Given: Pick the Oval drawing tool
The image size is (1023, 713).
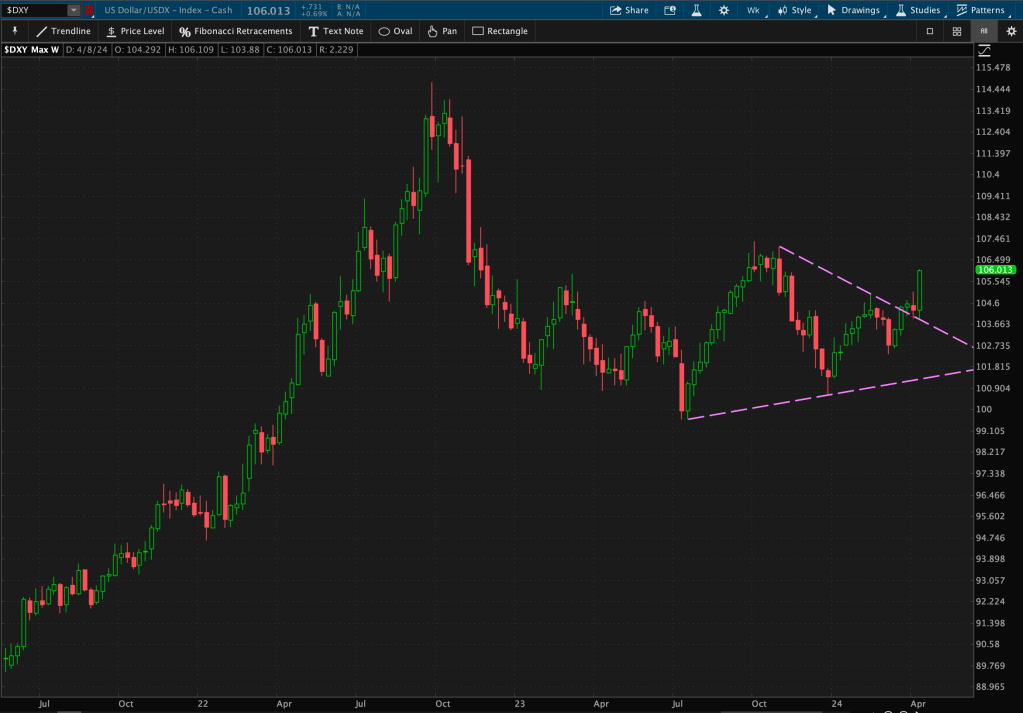Looking at the screenshot, I should (x=395, y=31).
